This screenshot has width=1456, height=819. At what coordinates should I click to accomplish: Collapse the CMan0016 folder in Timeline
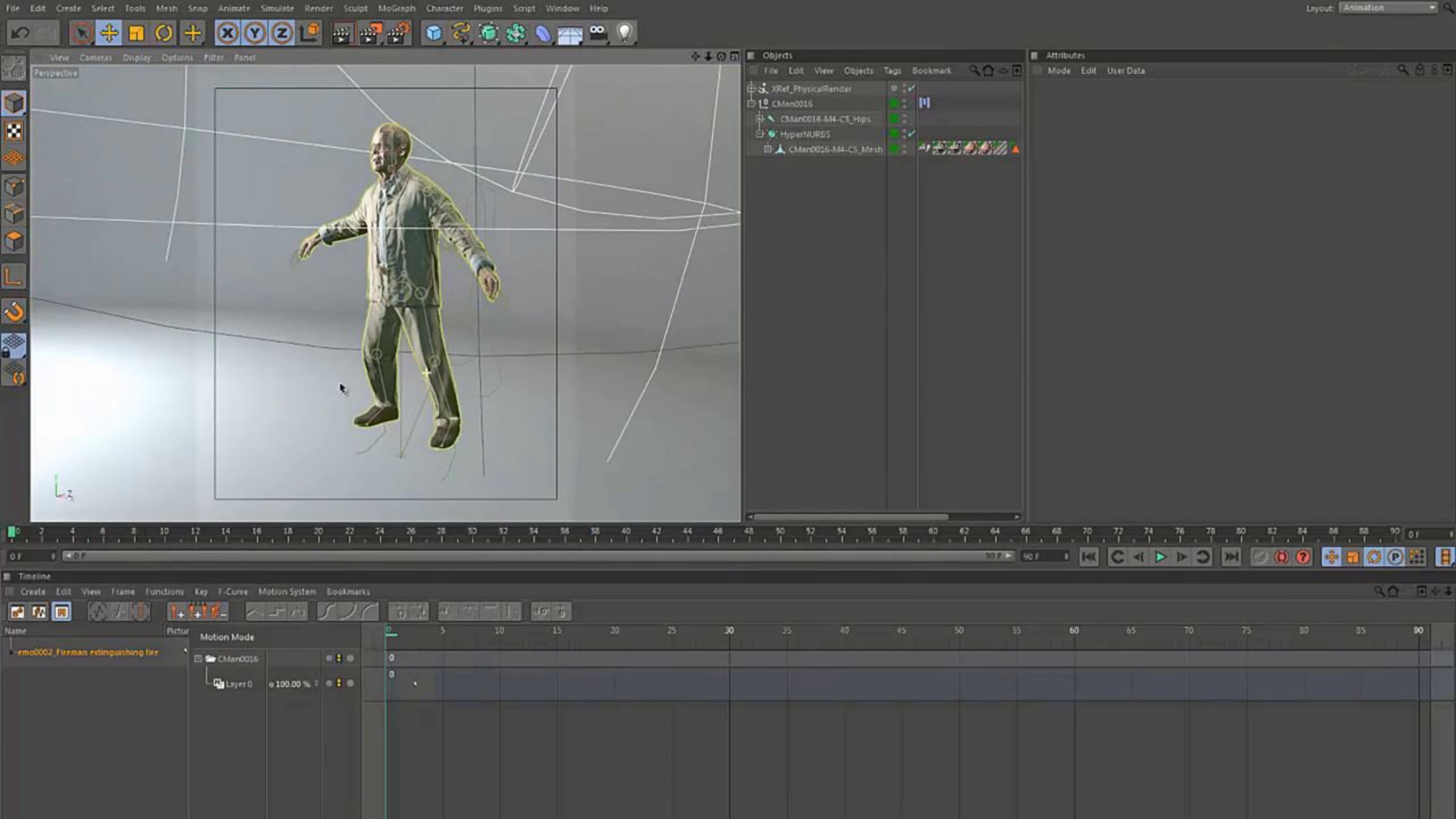click(198, 658)
